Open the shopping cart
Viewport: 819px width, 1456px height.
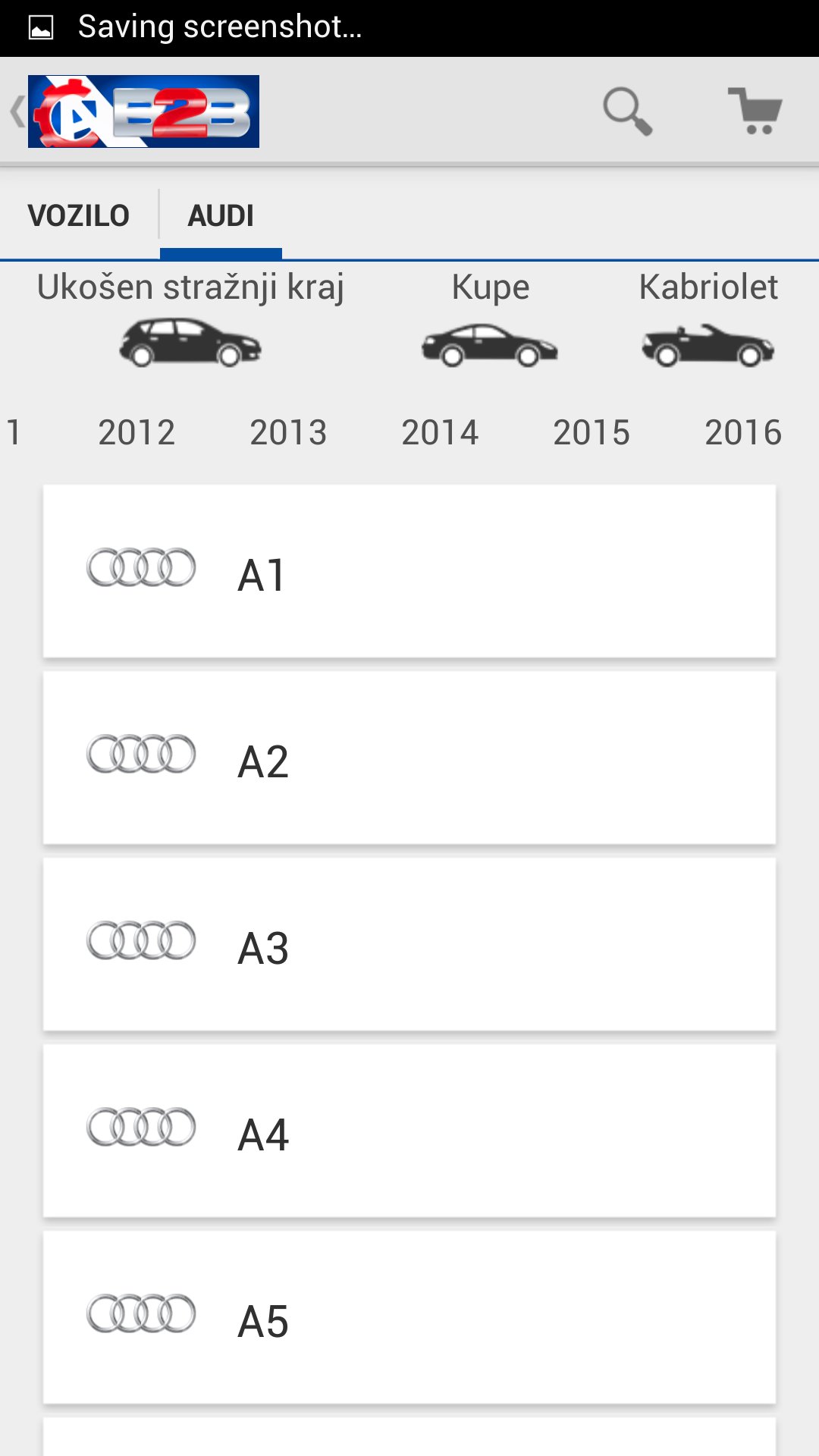point(755,111)
